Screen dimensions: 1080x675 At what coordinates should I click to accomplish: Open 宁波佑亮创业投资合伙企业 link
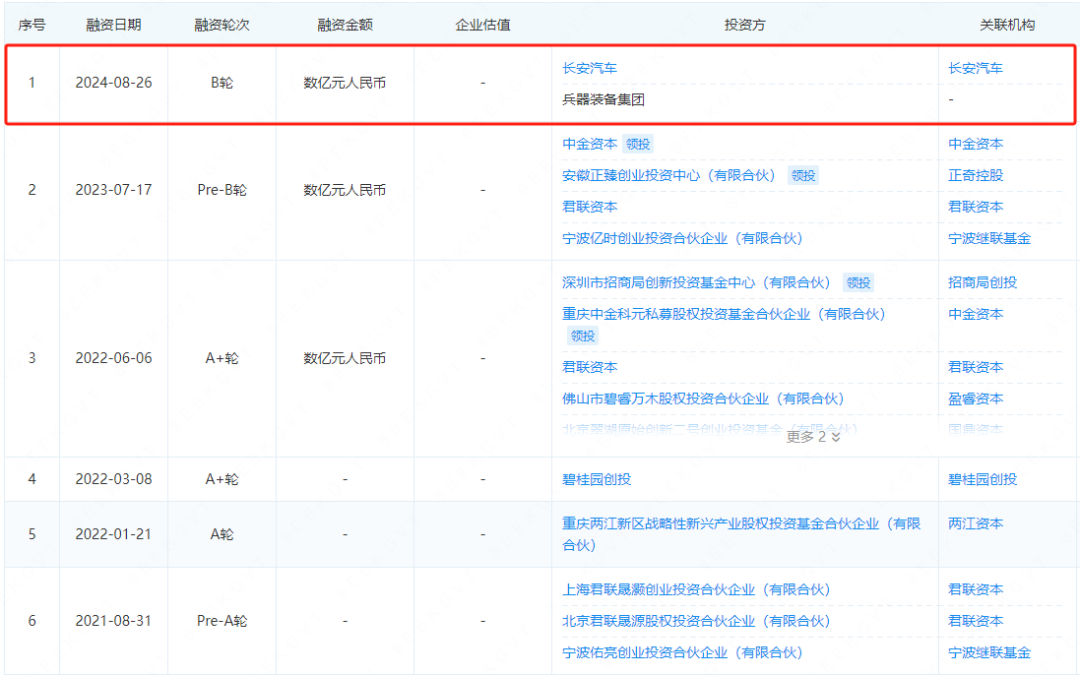(x=683, y=653)
